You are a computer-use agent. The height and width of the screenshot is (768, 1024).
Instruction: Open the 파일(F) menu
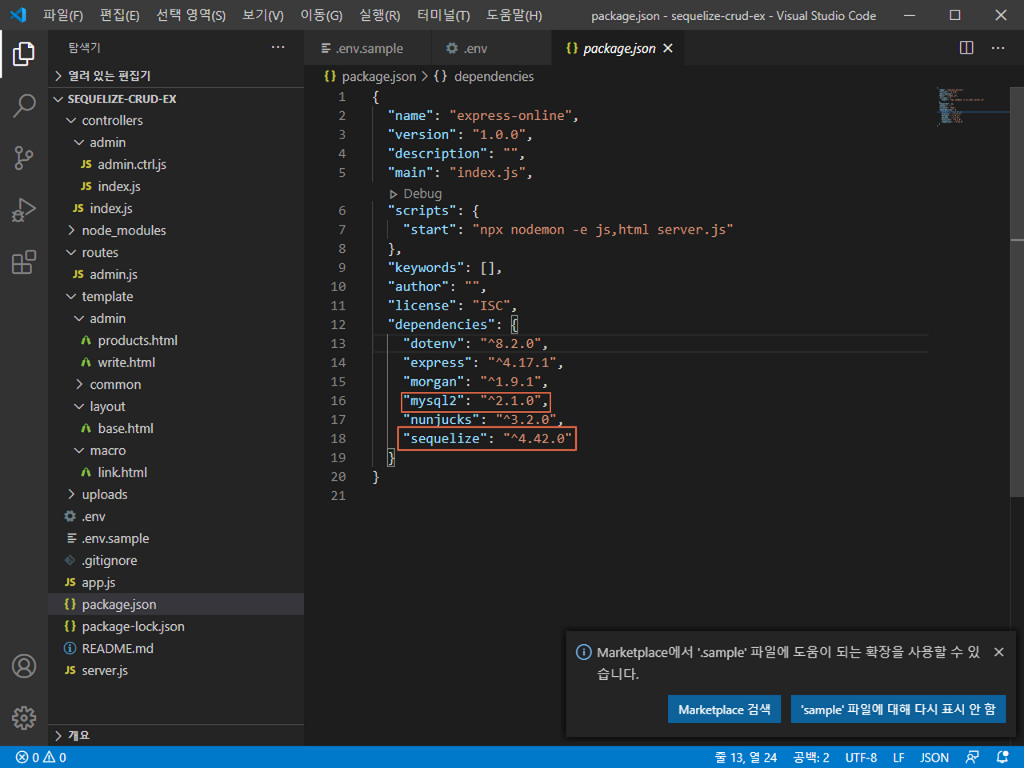[63, 15]
